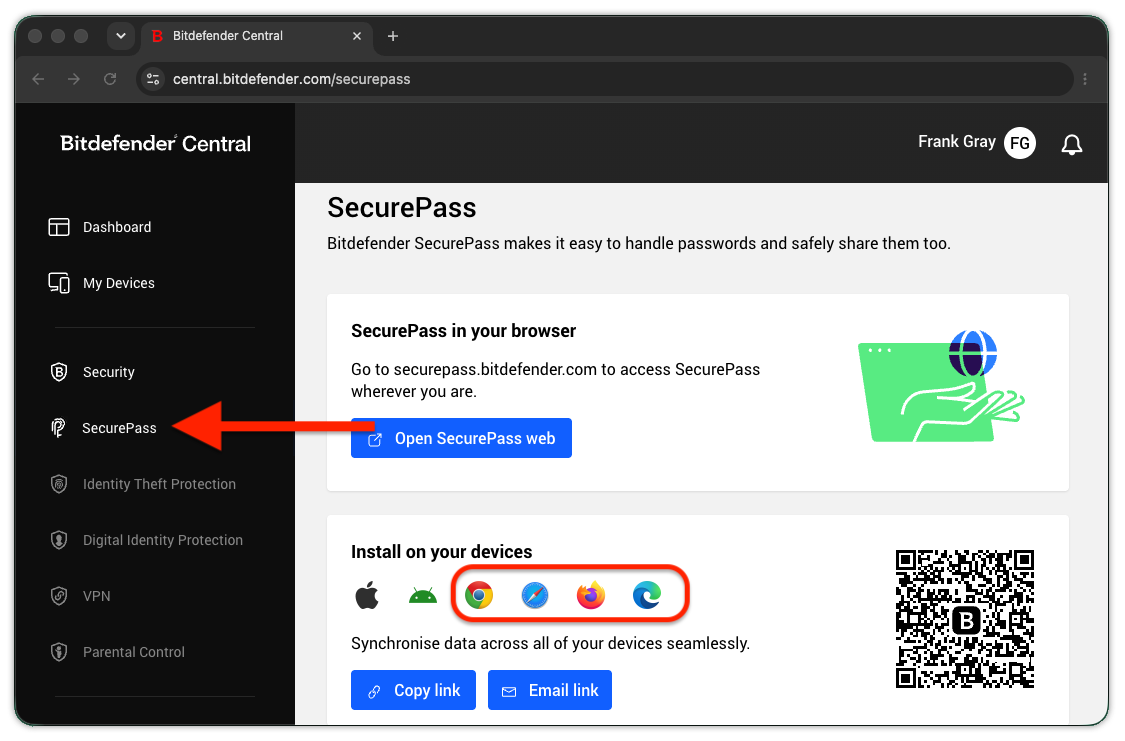Select the Safari browser extension icon
Screen dimensions: 1125x741
[535, 595]
